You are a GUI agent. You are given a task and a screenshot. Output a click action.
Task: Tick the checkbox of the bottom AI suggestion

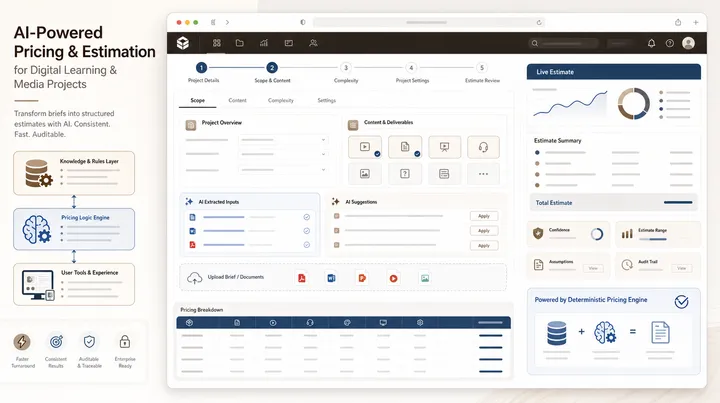pos(337,245)
